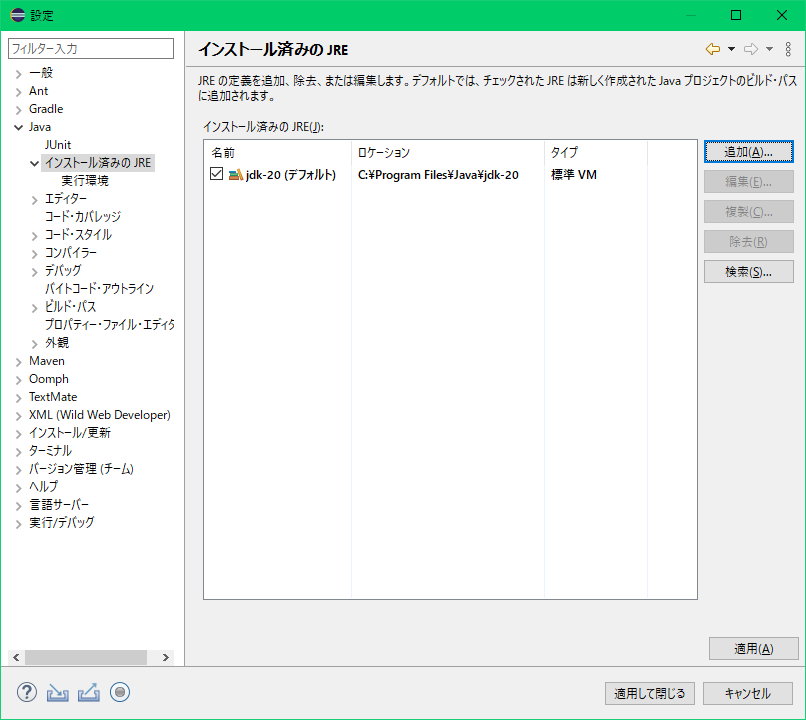Focus the フィルター入力 search field
Screen dimensions: 806x720
click(x=91, y=48)
